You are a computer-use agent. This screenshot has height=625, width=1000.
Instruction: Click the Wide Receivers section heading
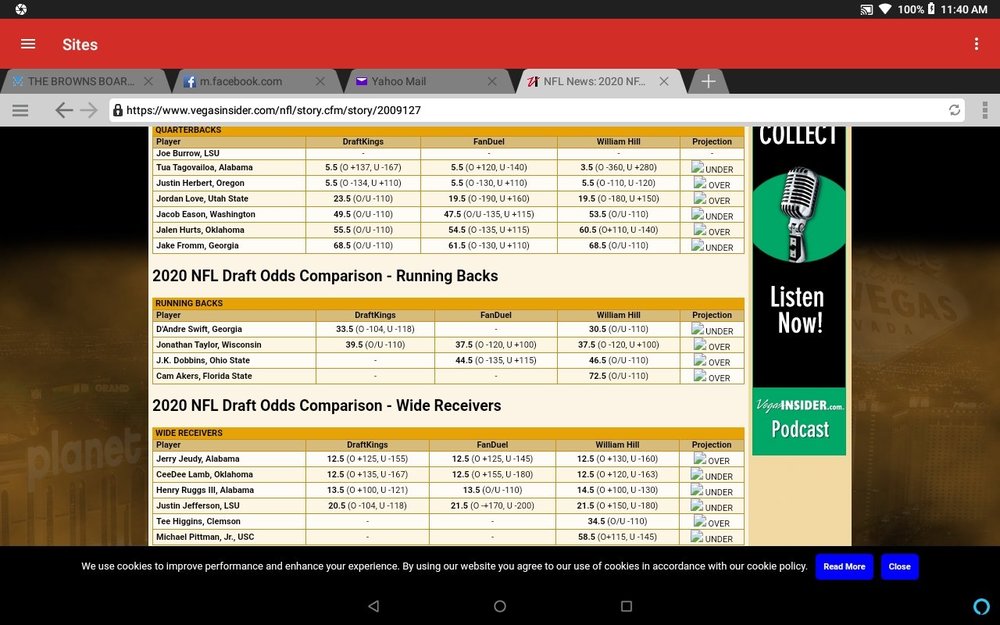[327, 406]
